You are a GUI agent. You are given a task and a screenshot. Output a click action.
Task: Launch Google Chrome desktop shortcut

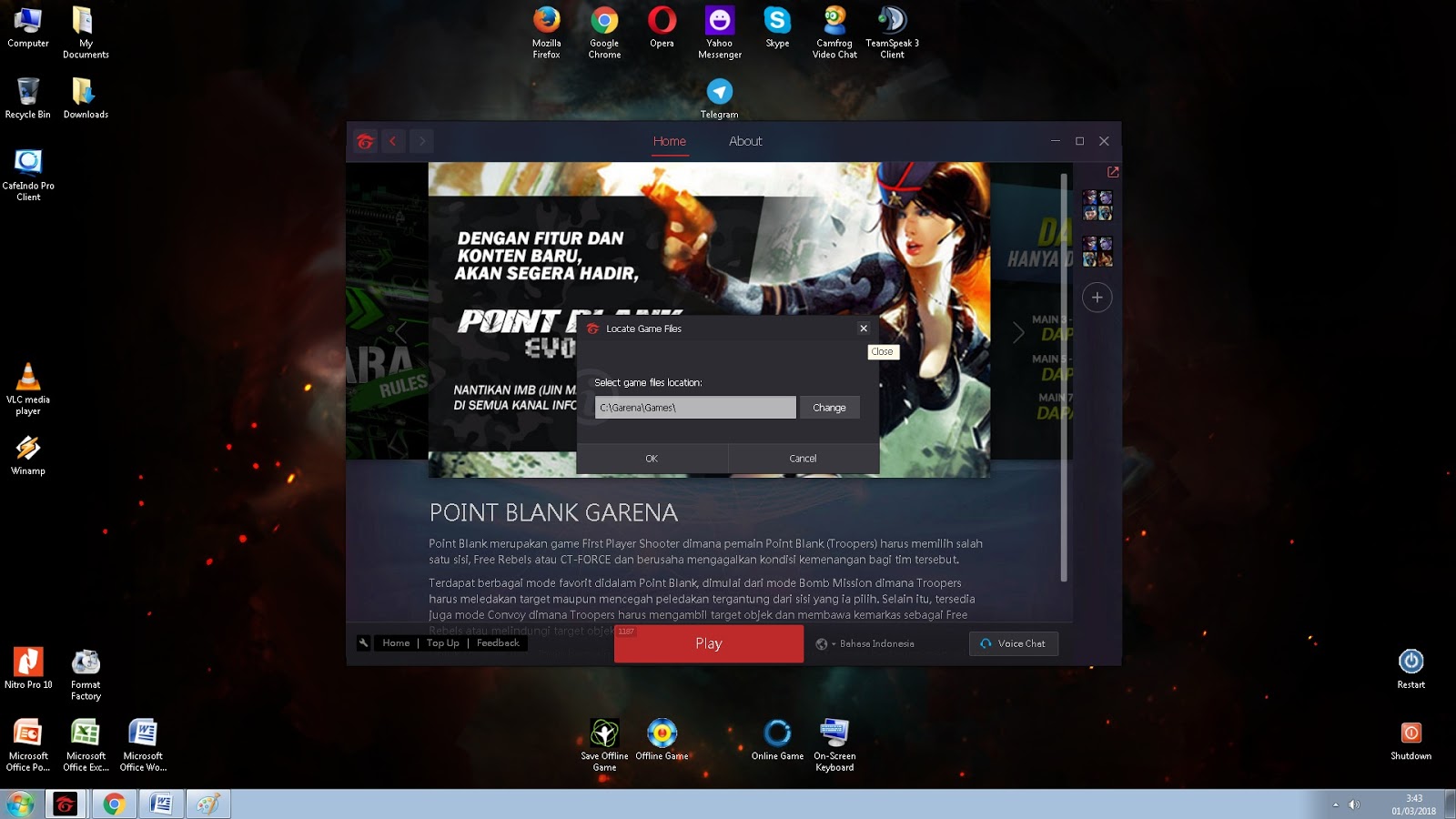click(604, 33)
